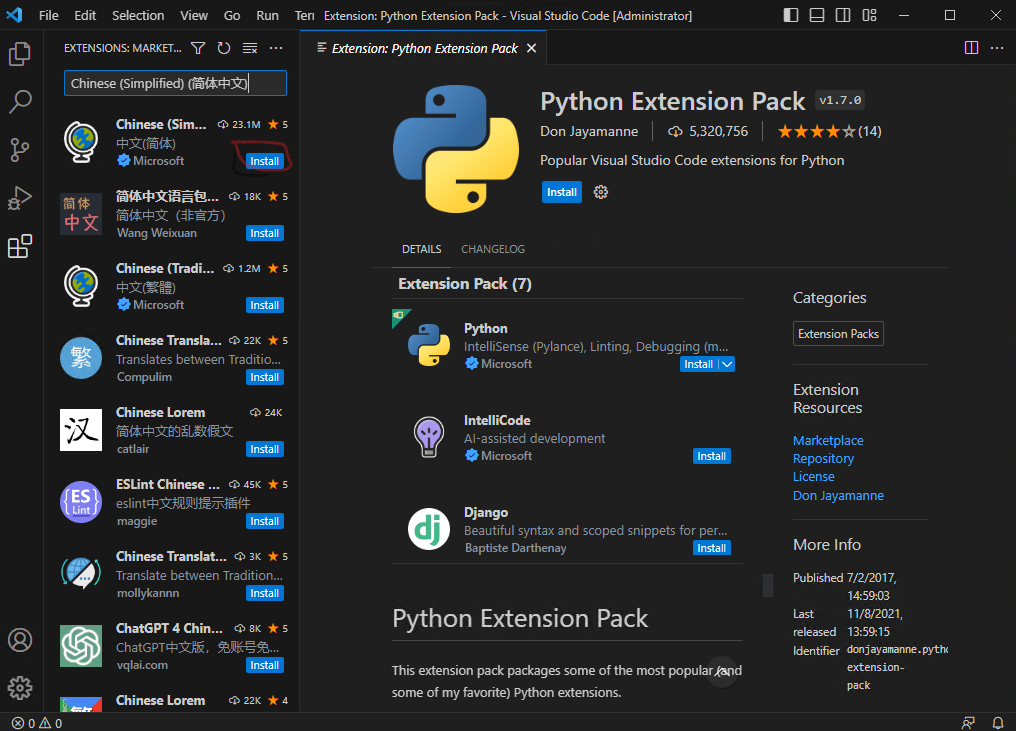Click the feedback icon in status bar
This screenshot has height=731, width=1016.
(968, 723)
